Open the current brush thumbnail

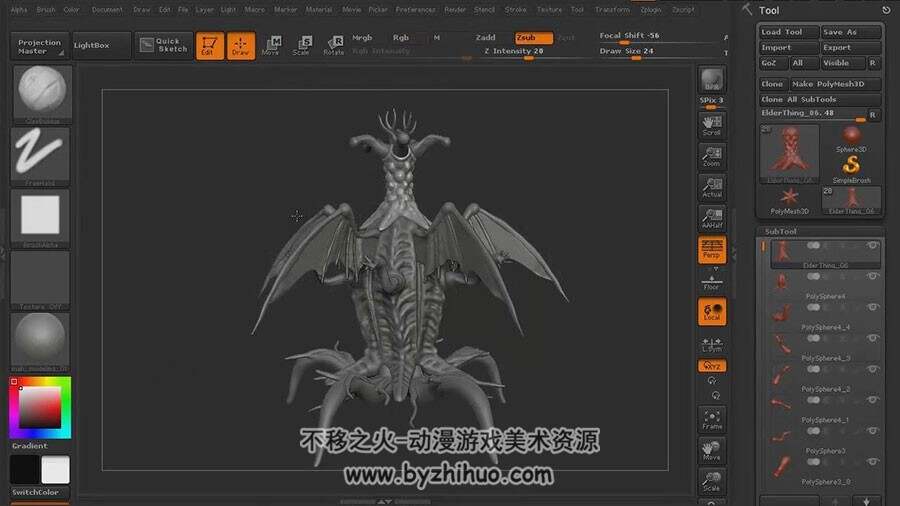[x=42, y=94]
